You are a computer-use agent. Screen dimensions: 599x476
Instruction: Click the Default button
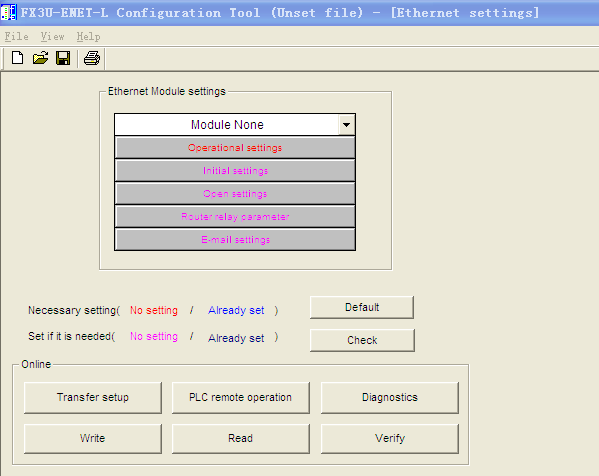(x=362, y=307)
